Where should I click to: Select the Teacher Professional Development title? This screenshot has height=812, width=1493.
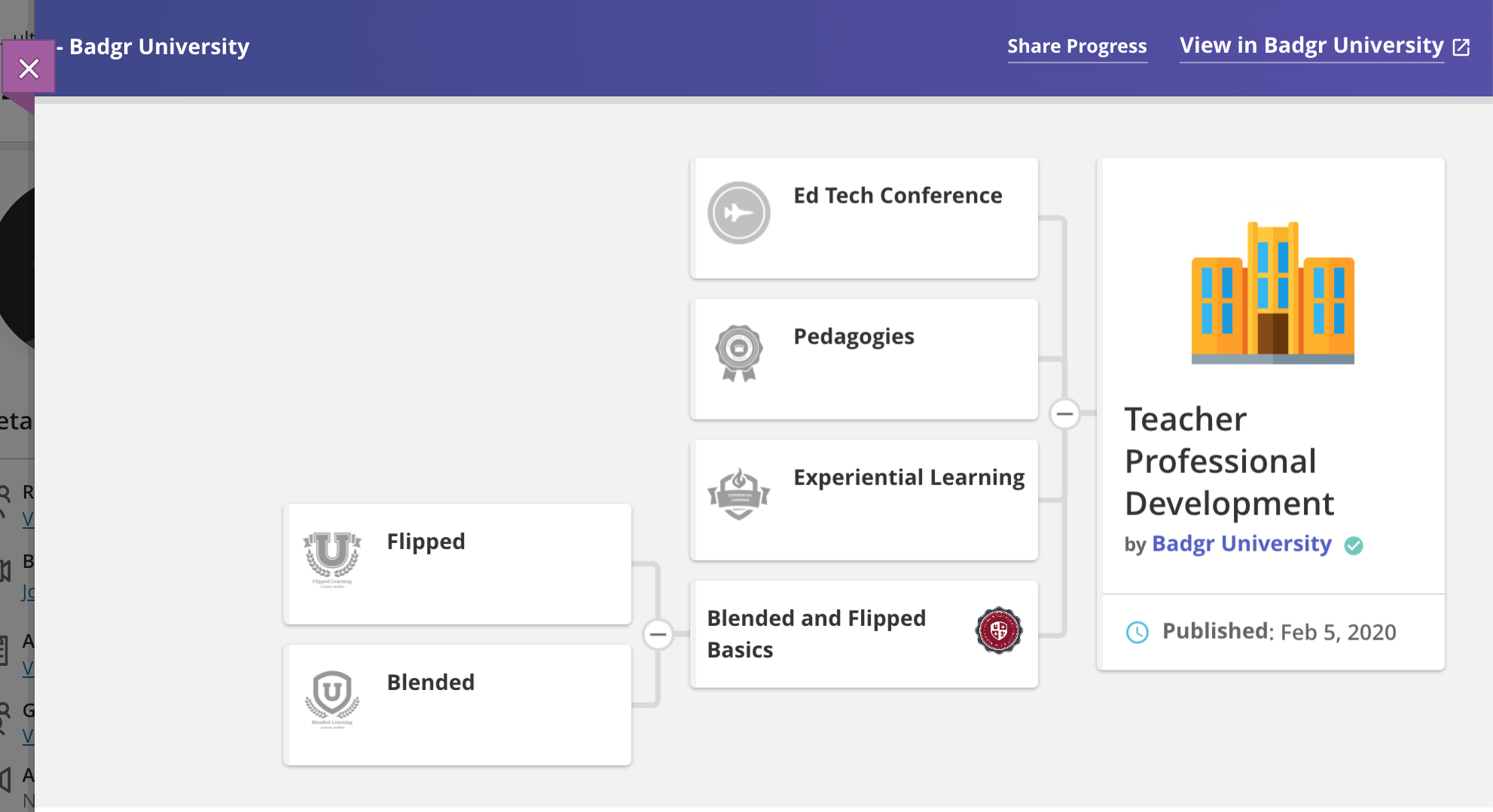point(1229,461)
